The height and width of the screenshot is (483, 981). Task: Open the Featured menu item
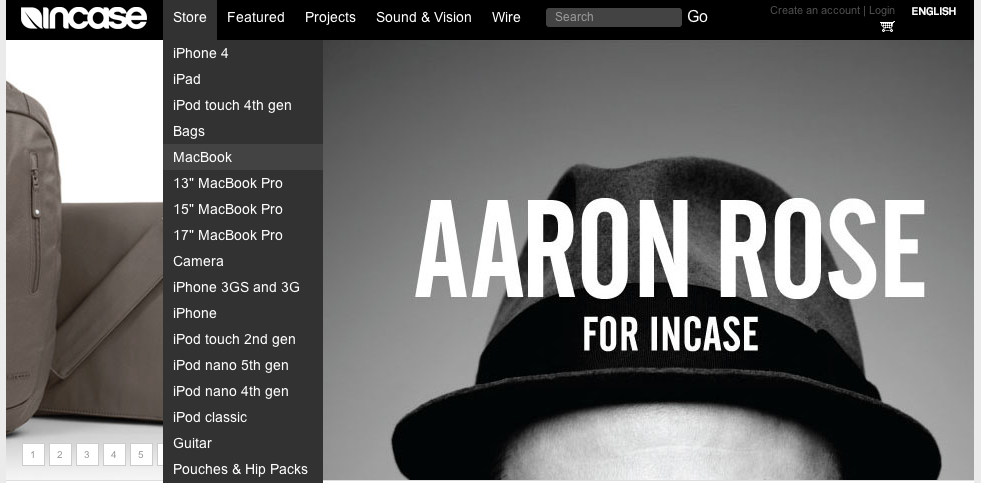[255, 18]
